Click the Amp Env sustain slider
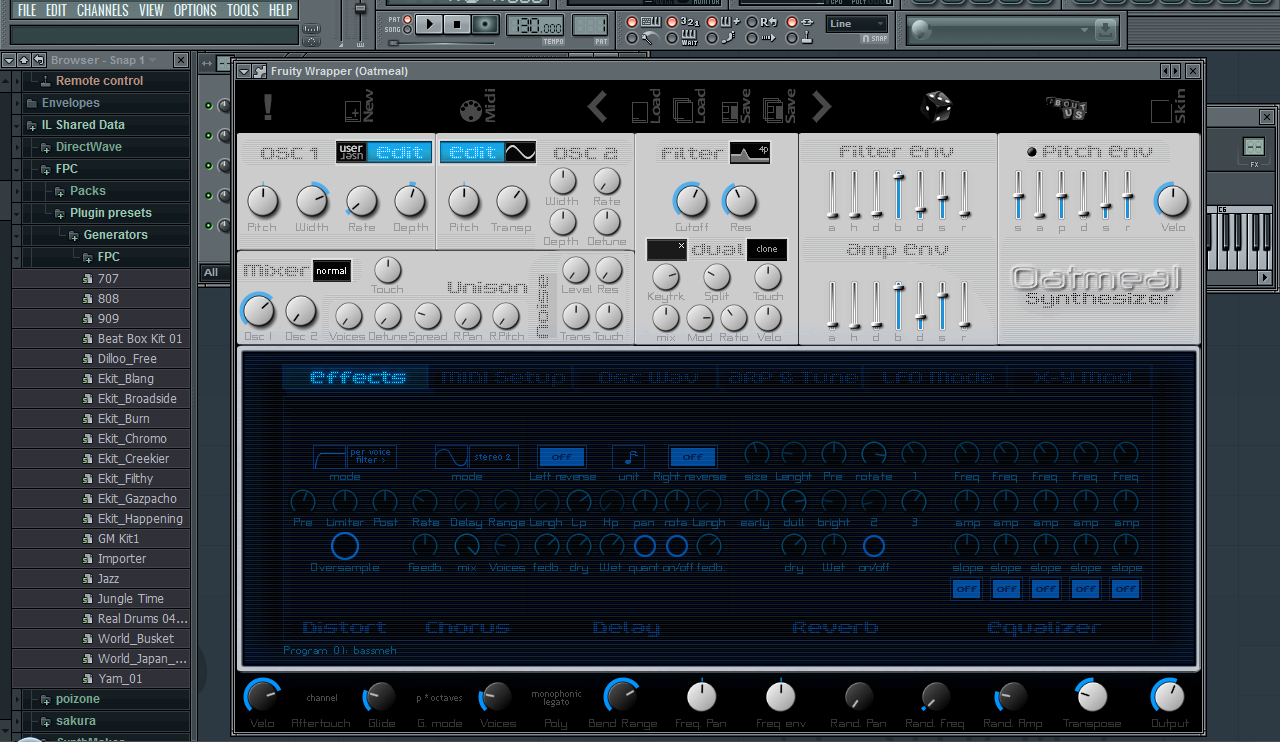The image size is (1280, 742). (942, 305)
